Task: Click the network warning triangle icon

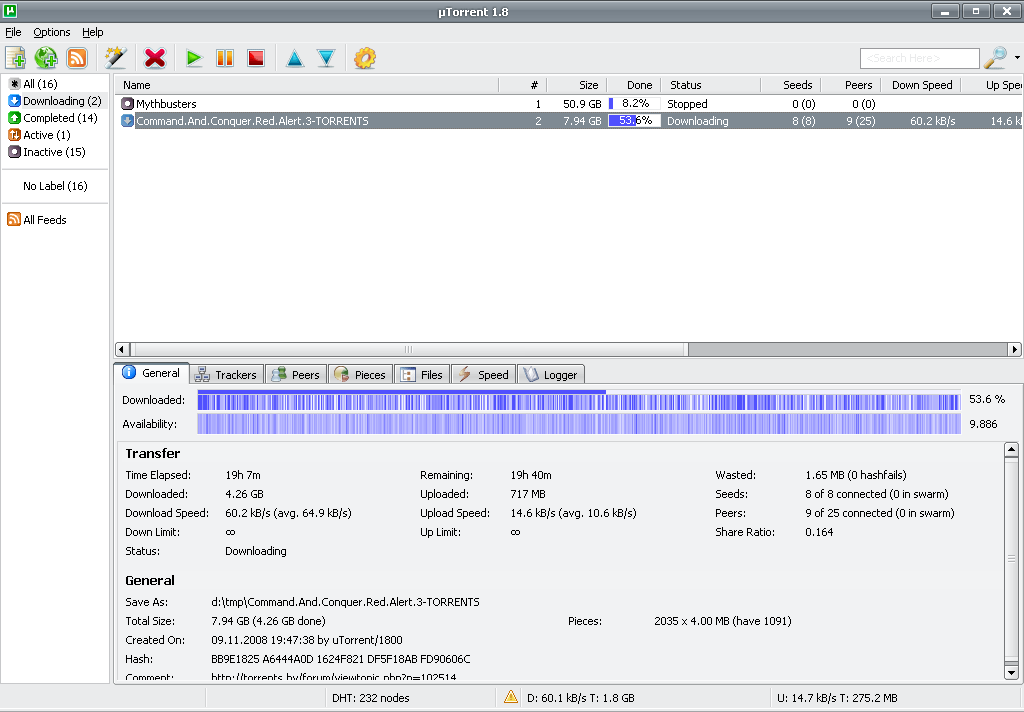Action: pos(511,698)
